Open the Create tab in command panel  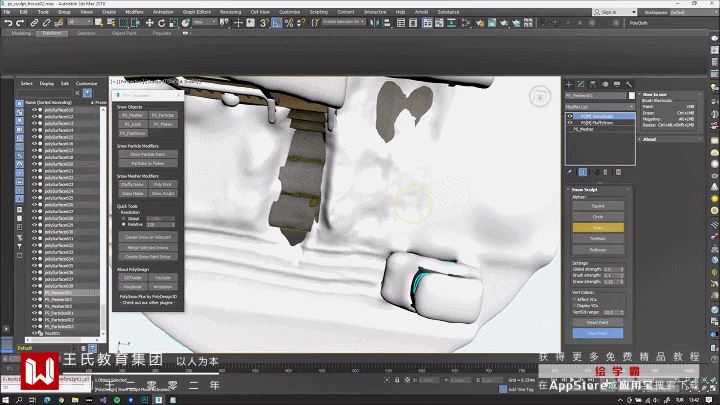[x=569, y=84]
